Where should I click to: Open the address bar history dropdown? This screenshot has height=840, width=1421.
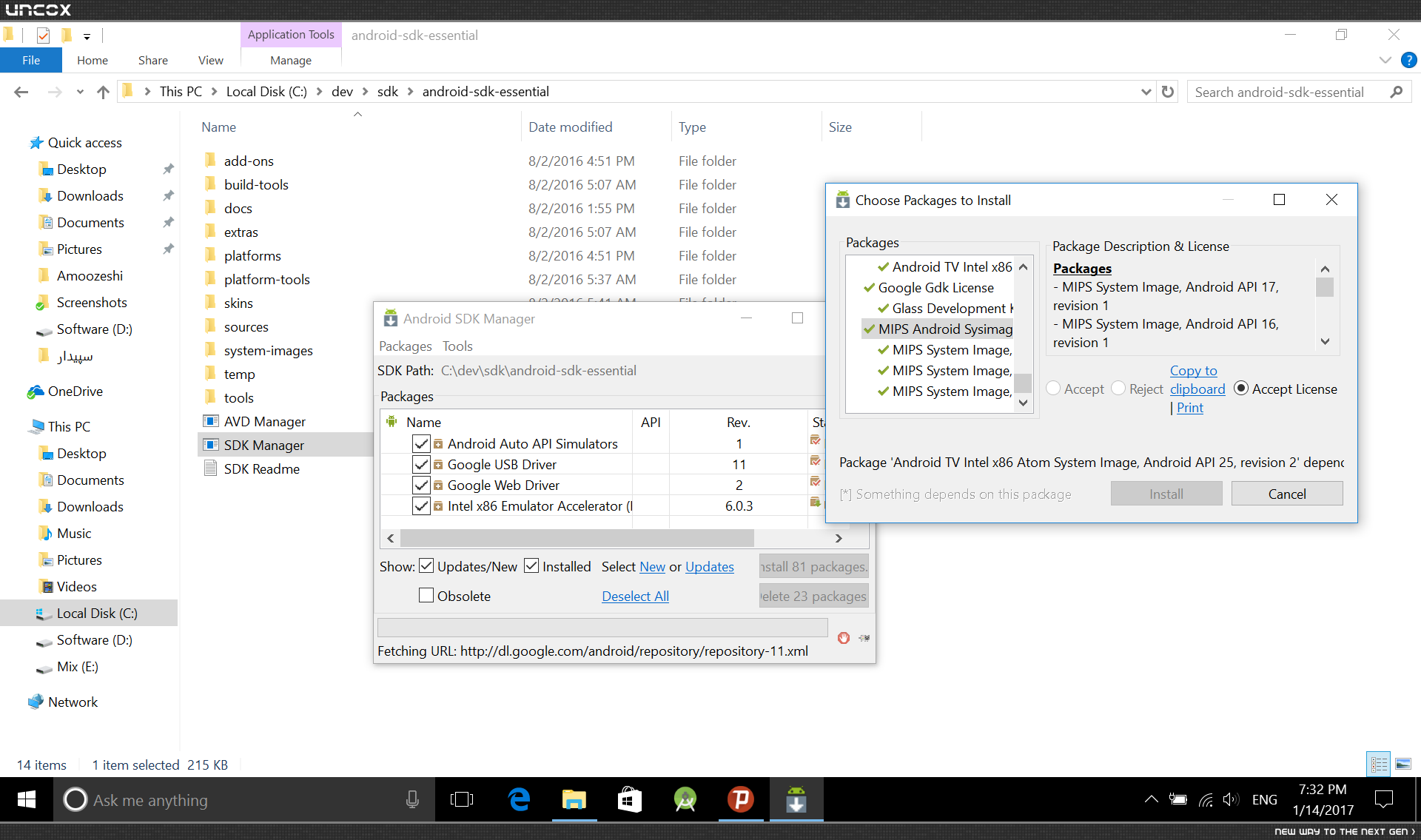pos(1146,92)
